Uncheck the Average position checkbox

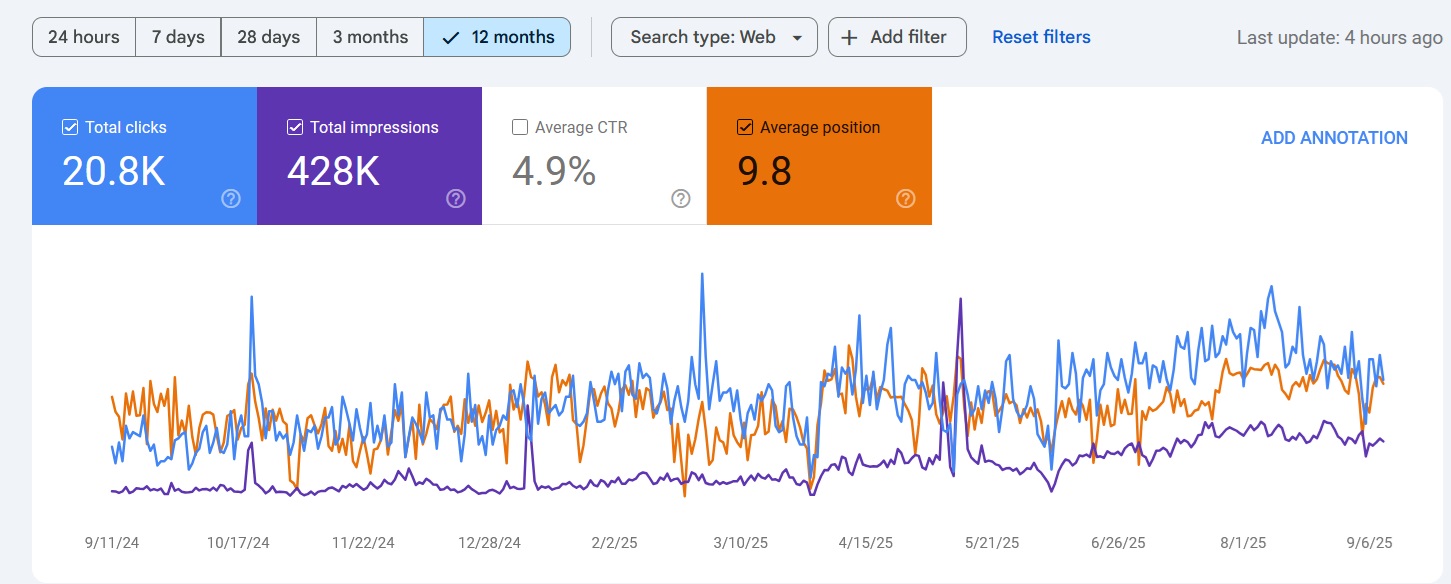pyautogui.click(x=745, y=127)
